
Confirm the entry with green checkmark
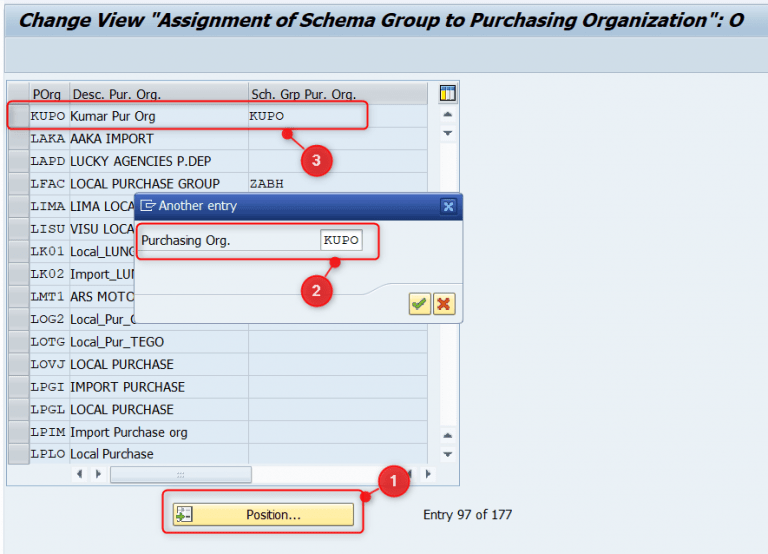(x=419, y=304)
